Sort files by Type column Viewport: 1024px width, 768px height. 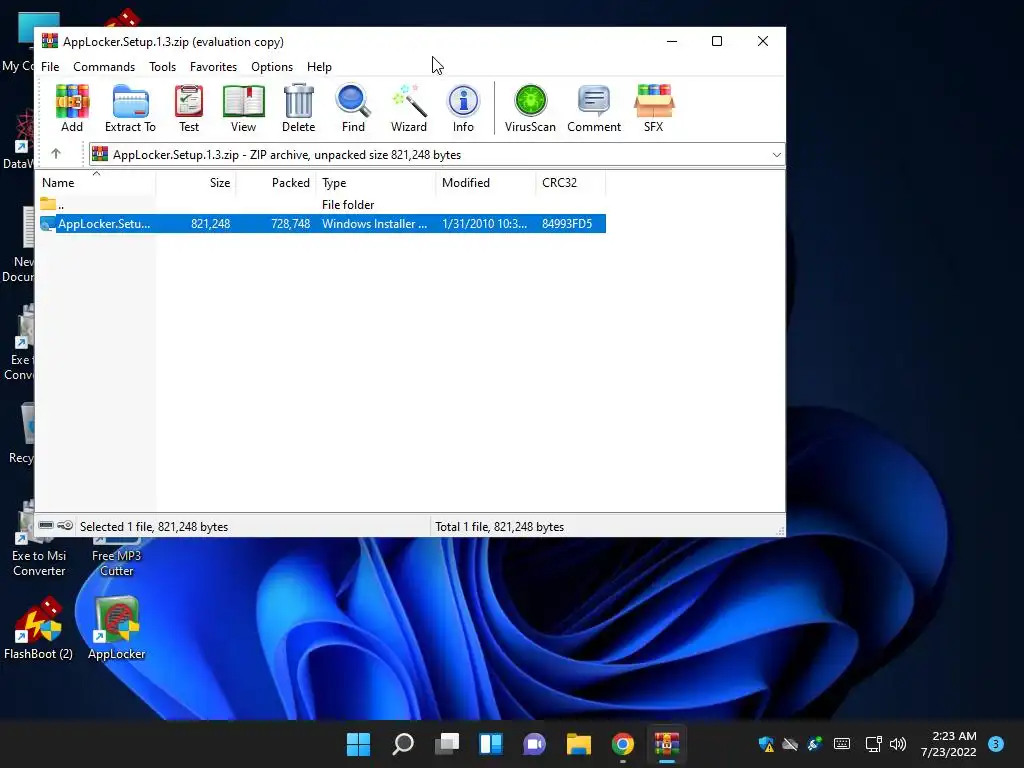pyautogui.click(x=376, y=183)
